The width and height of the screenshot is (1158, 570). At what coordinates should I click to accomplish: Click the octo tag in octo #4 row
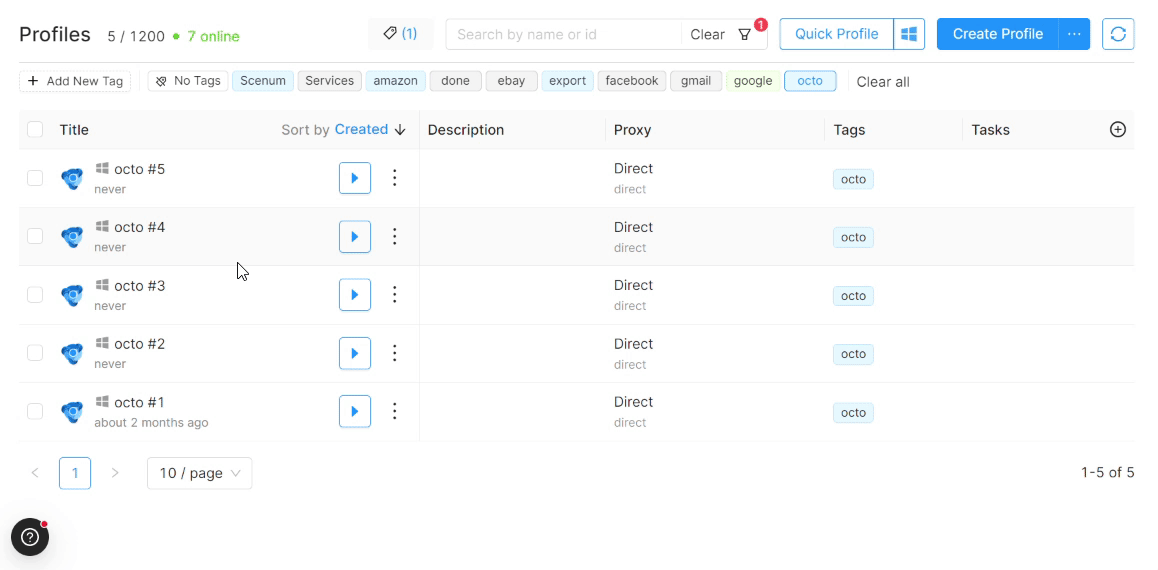(x=853, y=238)
